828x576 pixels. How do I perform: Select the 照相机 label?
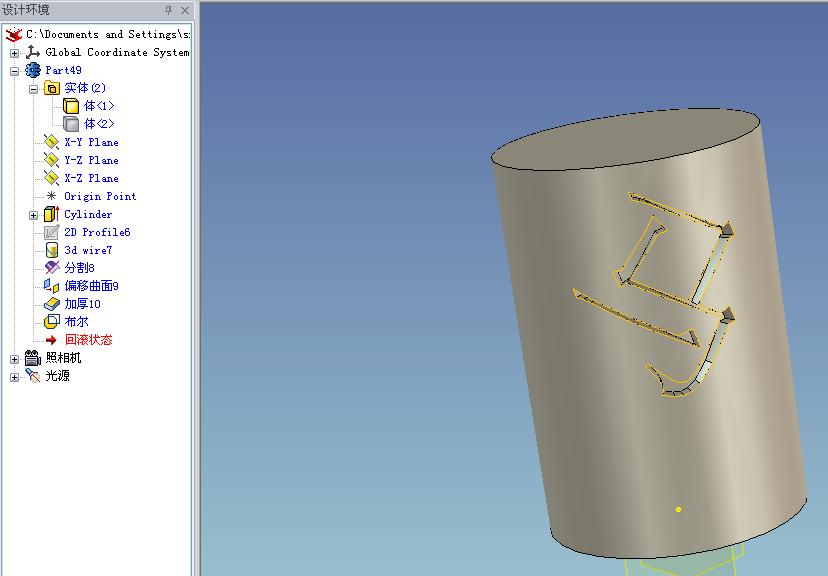point(63,357)
